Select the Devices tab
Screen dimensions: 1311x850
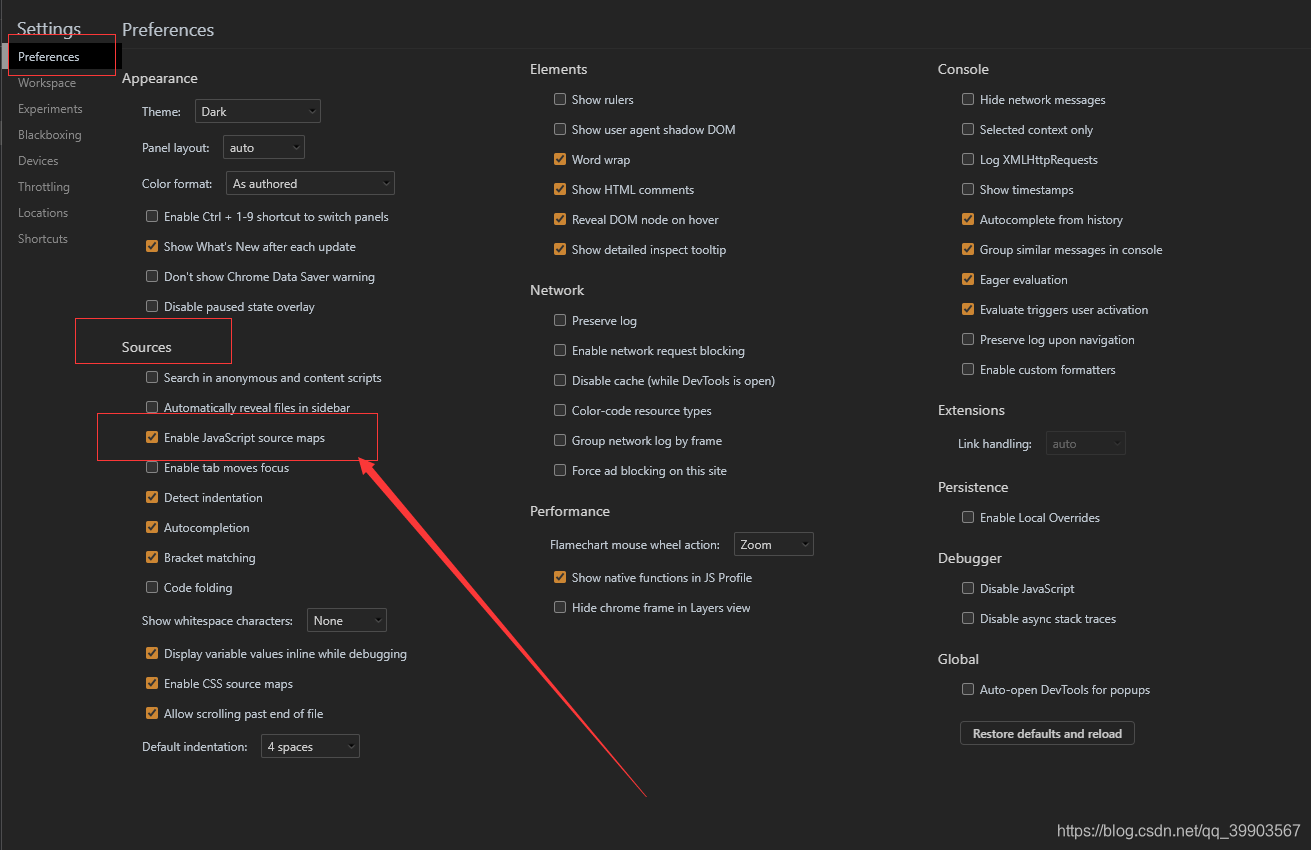38,161
